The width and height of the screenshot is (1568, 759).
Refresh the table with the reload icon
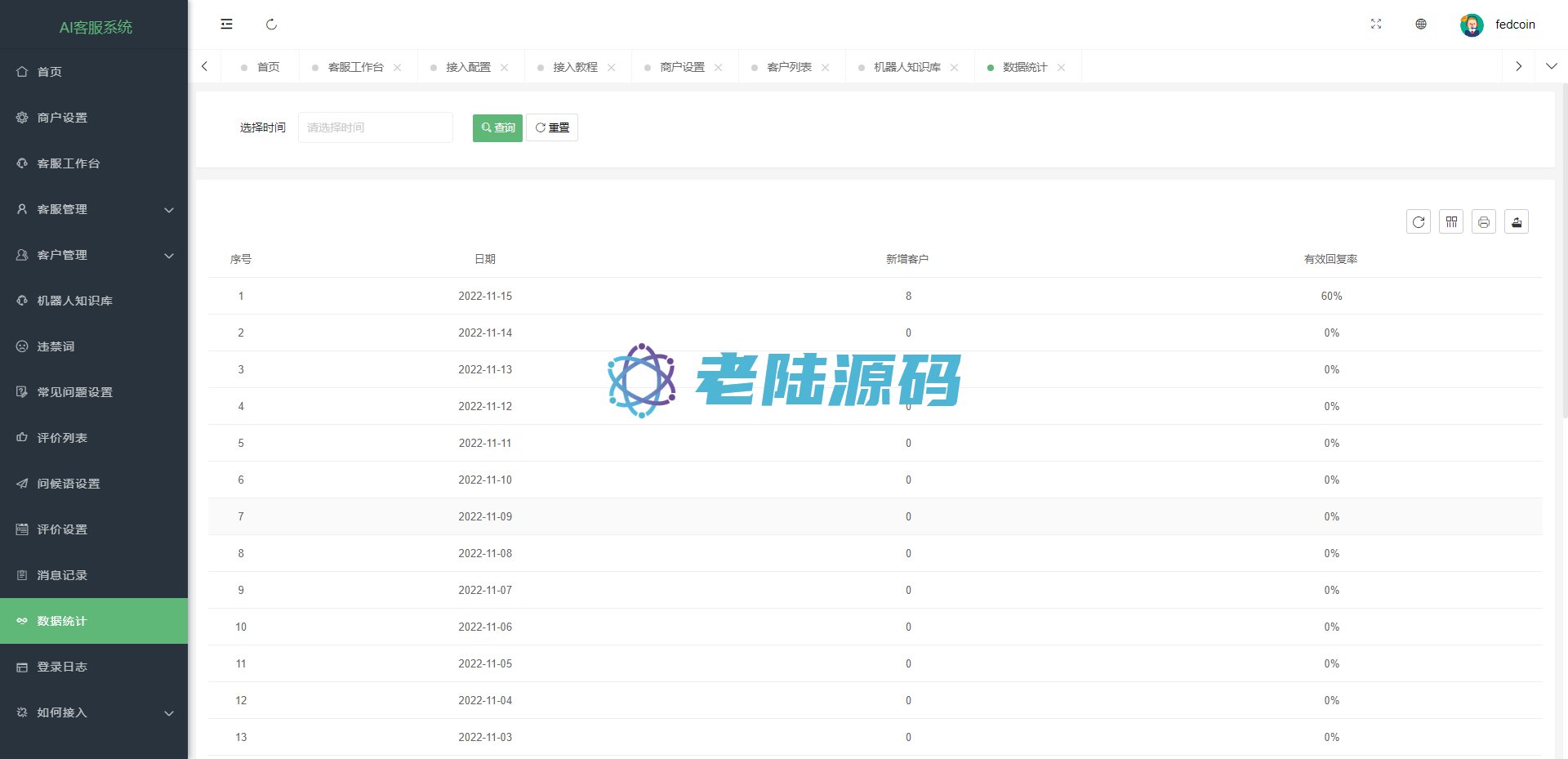(x=1419, y=222)
